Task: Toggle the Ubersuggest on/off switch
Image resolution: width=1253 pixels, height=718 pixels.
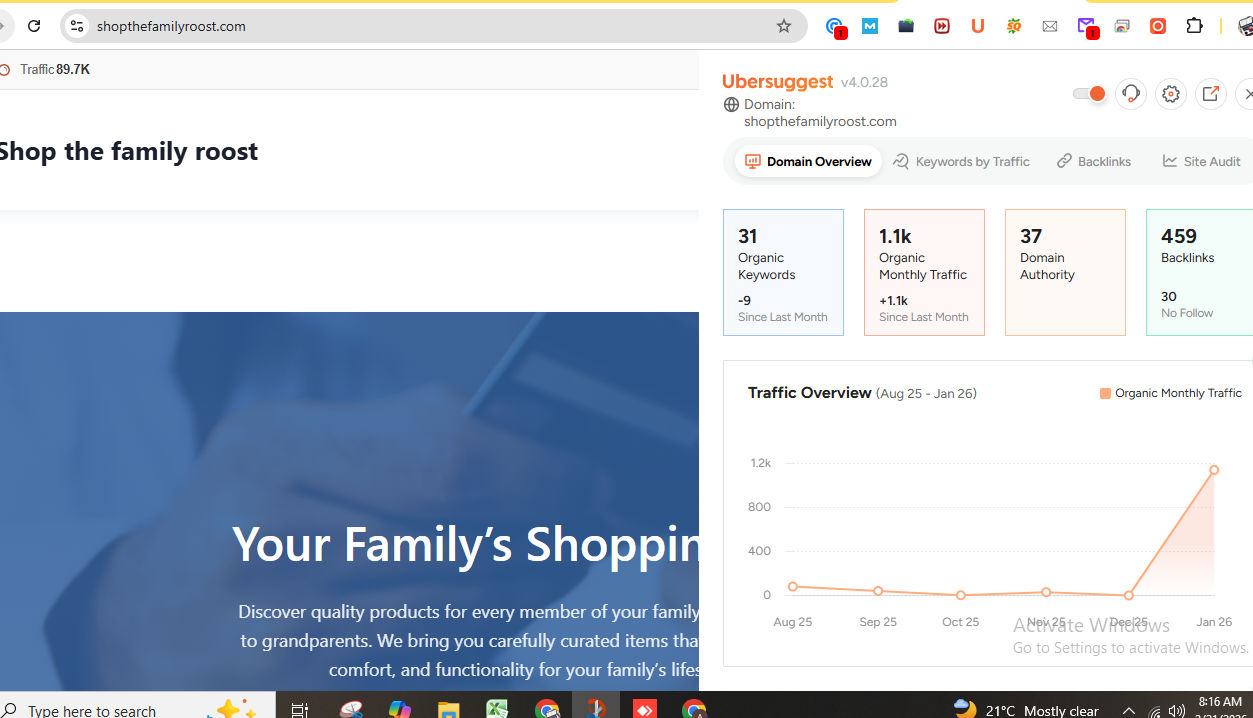Action: (x=1089, y=94)
